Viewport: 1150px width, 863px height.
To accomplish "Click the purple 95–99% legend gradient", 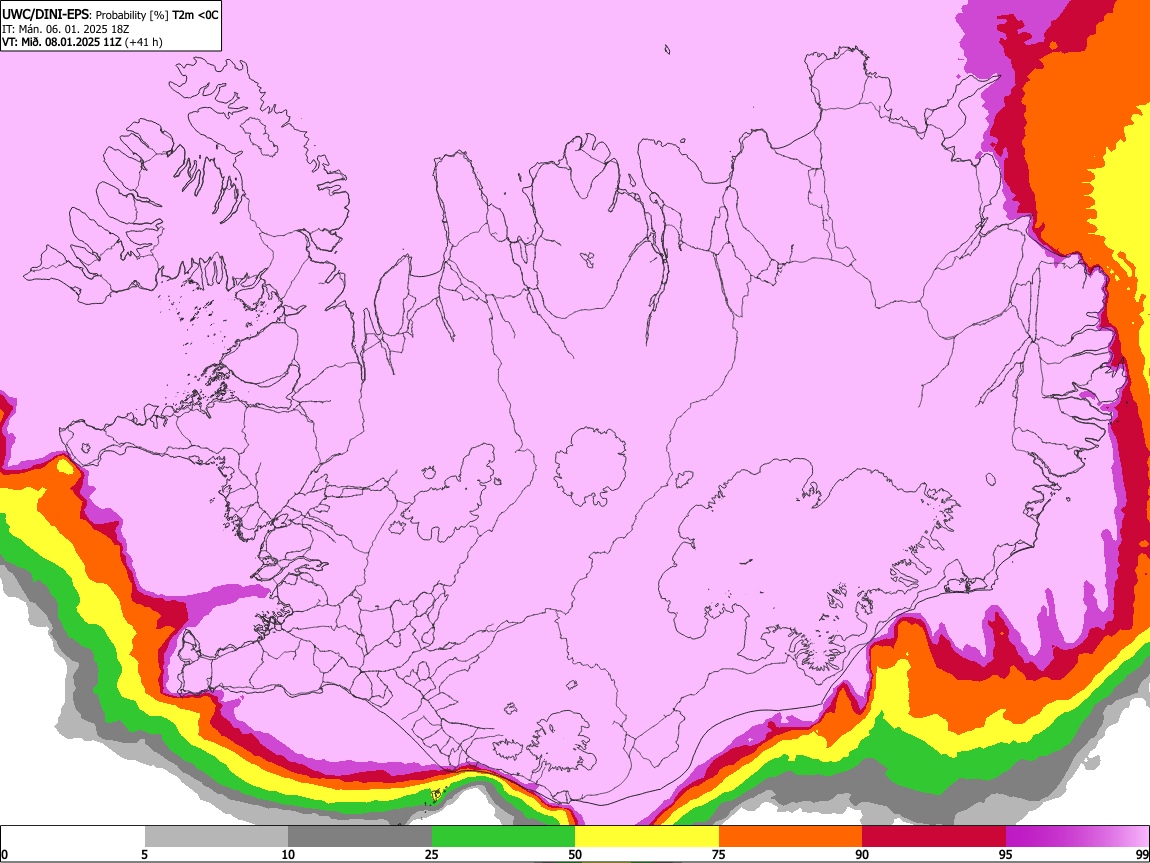I will [x=1077, y=837].
